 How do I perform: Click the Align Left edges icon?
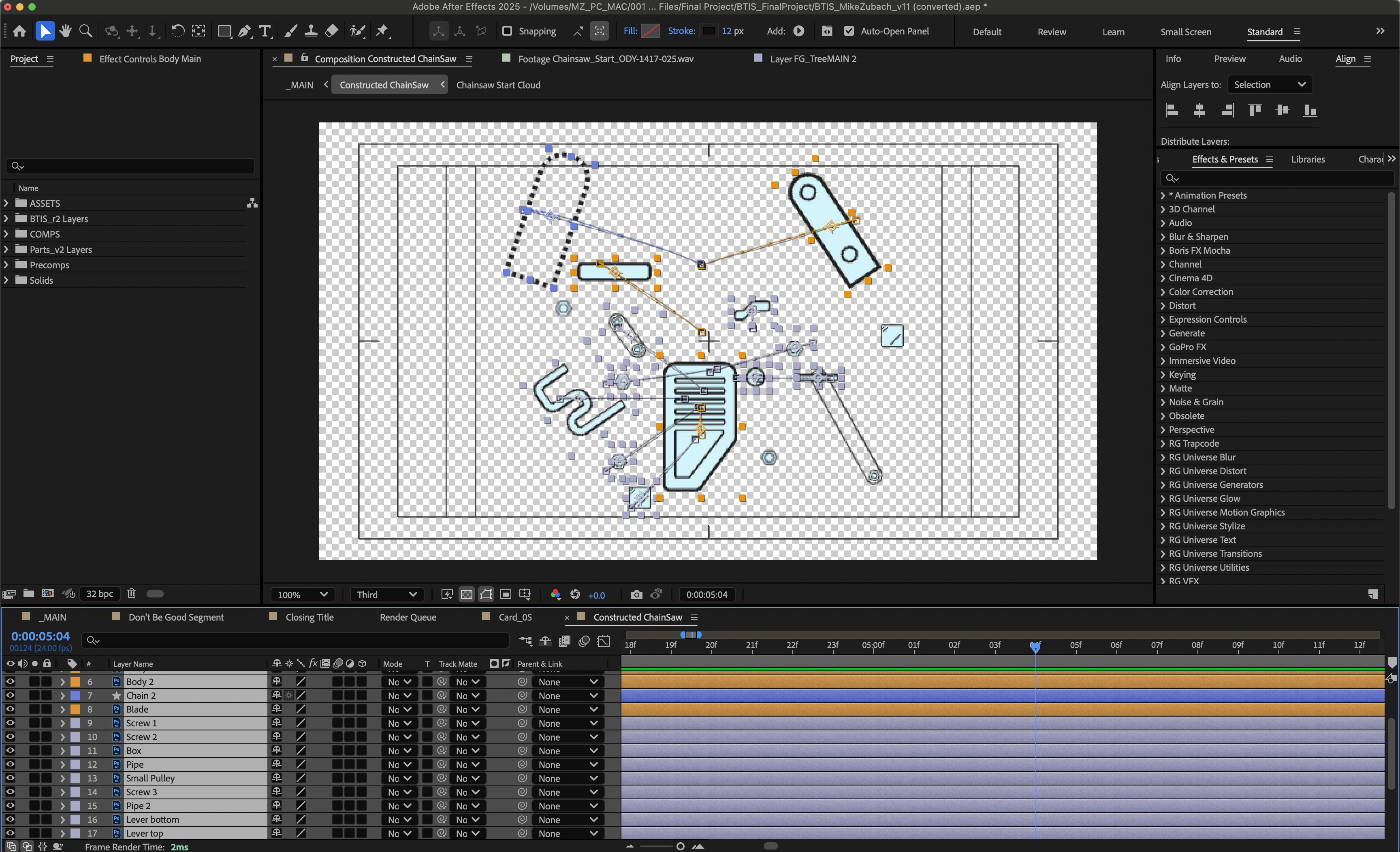click(1172, 110)
